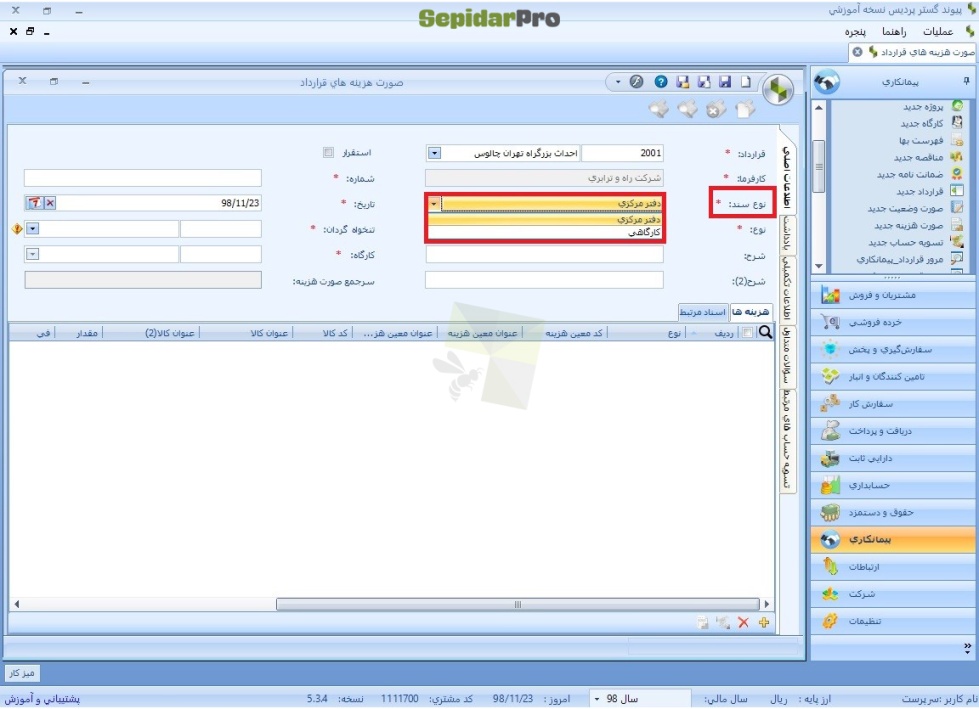Open the تنخواه گردان dropdown arrow

(32, 229)
